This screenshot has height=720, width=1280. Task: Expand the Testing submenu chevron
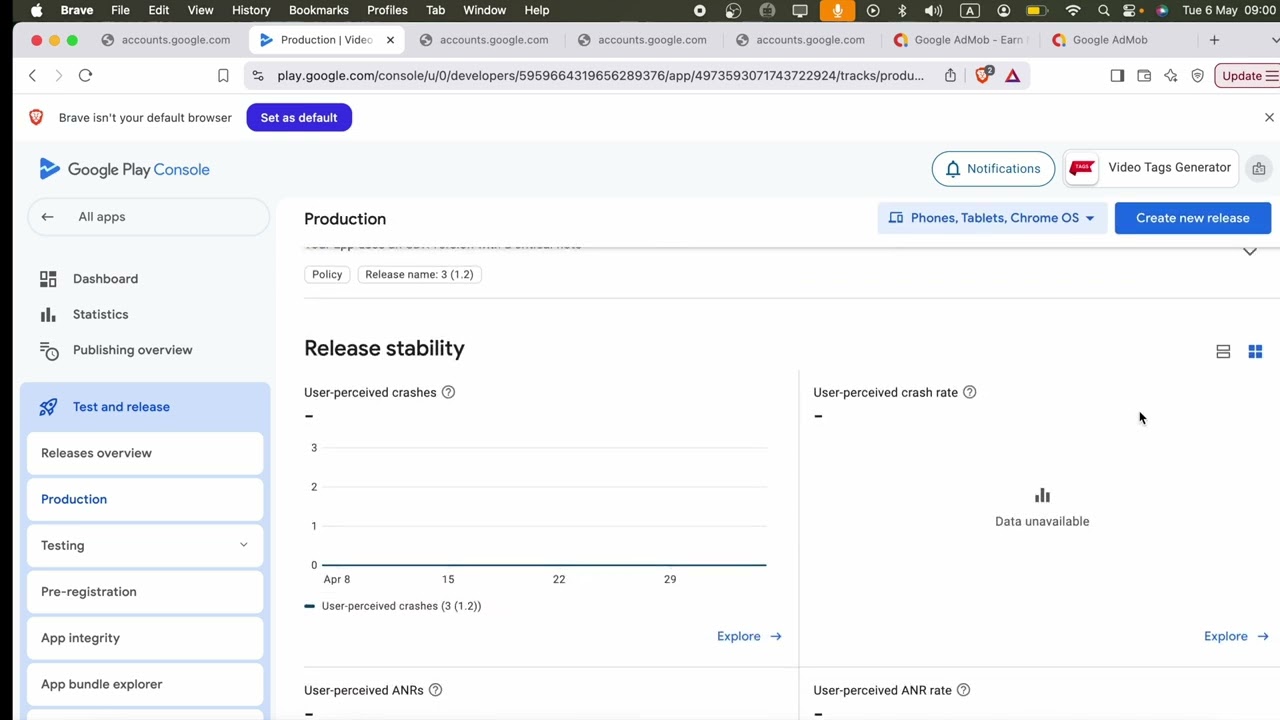[243, 545]
